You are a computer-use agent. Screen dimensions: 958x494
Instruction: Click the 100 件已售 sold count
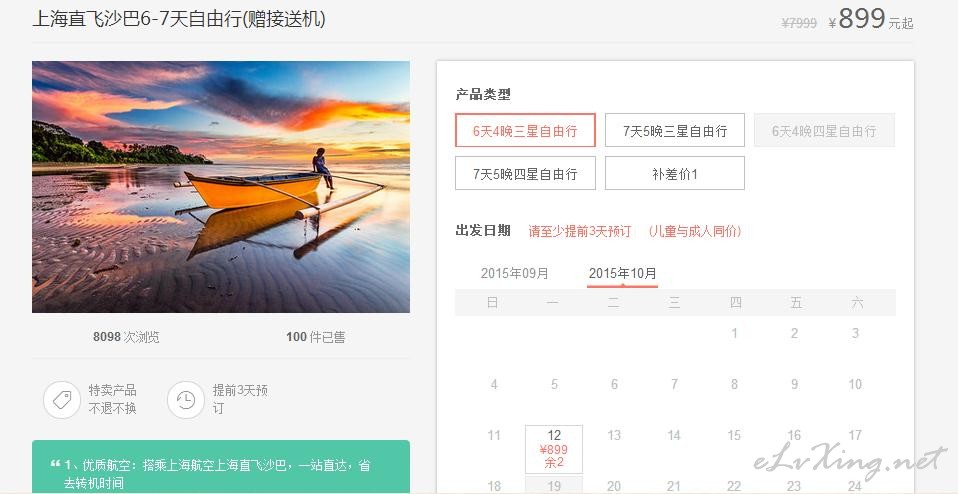point(315,337)
